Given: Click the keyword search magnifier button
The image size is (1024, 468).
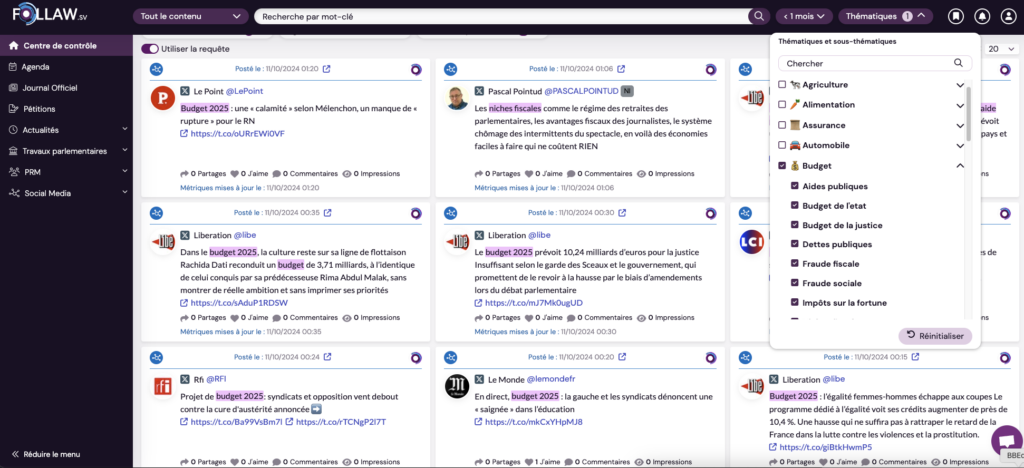Looking at the screenshot, I should [x=757, y=16].
